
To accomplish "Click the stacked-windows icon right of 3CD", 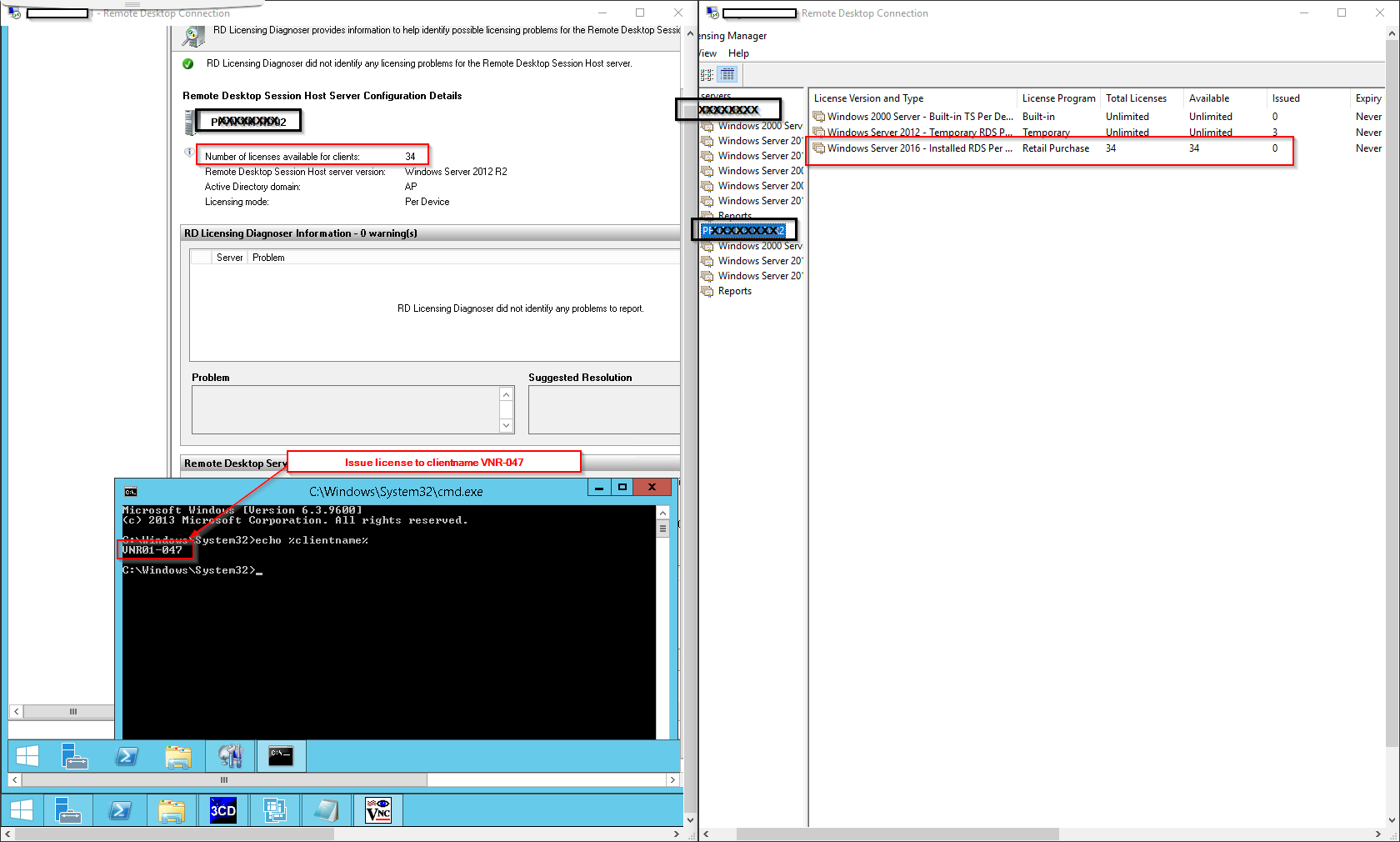I will click(x=274, y=810).
